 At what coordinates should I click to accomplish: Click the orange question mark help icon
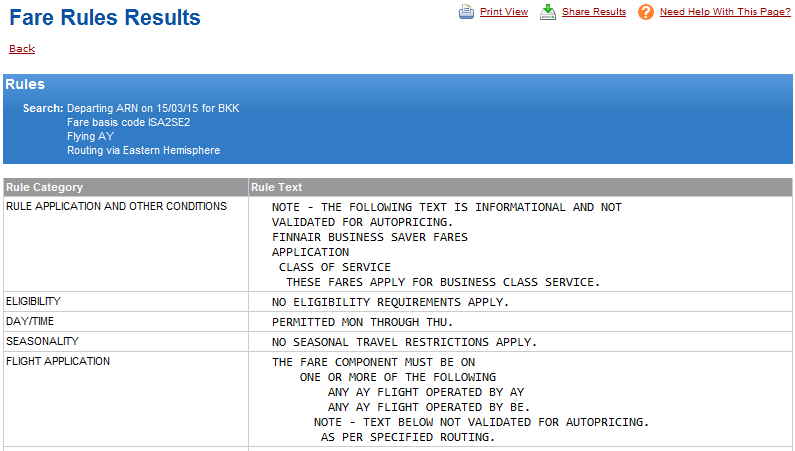click(x=645, y=12)
